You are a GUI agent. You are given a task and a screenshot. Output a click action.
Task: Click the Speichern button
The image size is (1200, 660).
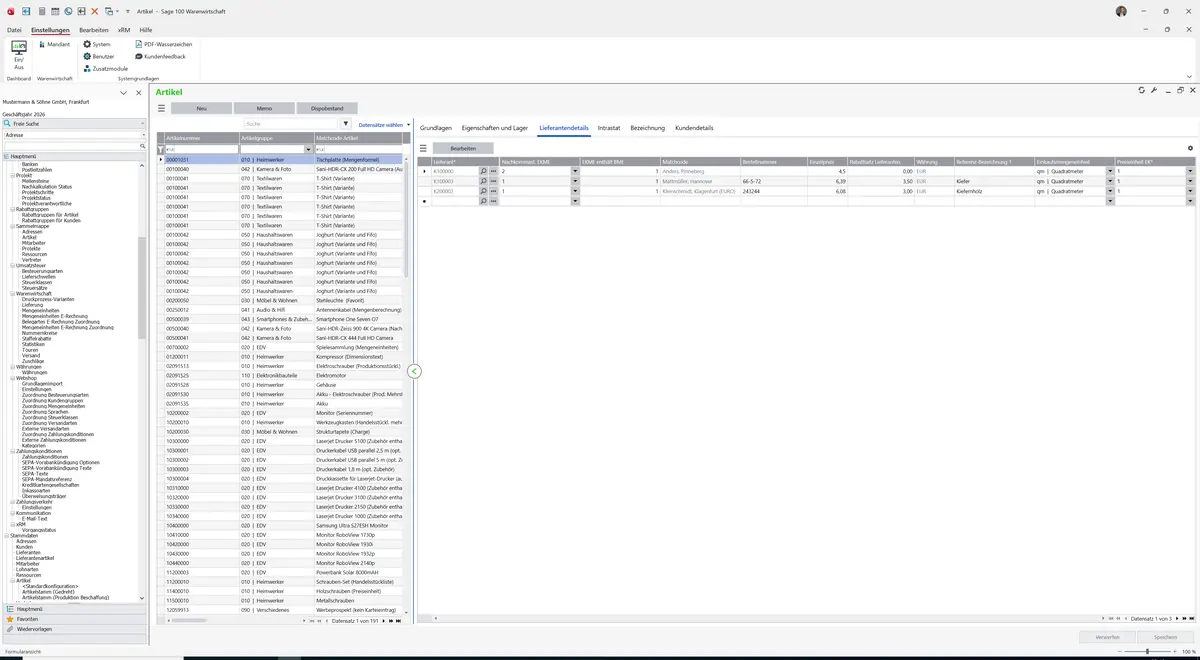[1165, 637]
